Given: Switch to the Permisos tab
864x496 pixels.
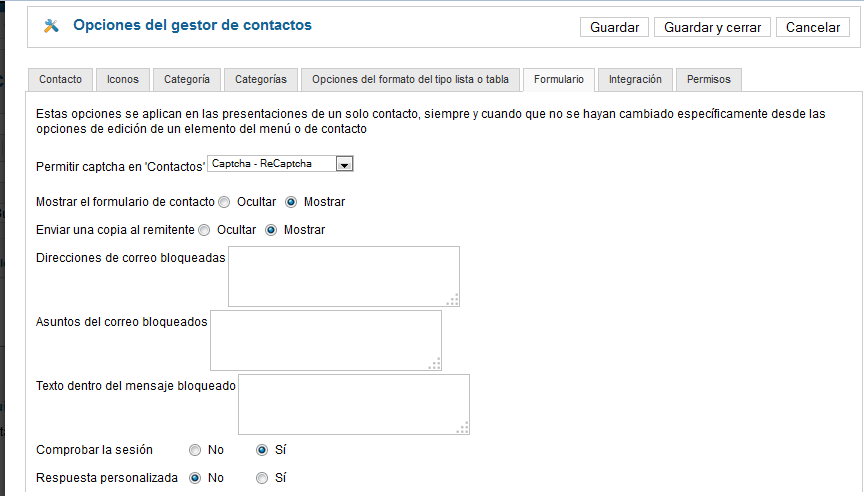Looking at the screenshot, I should coord(709,79).
